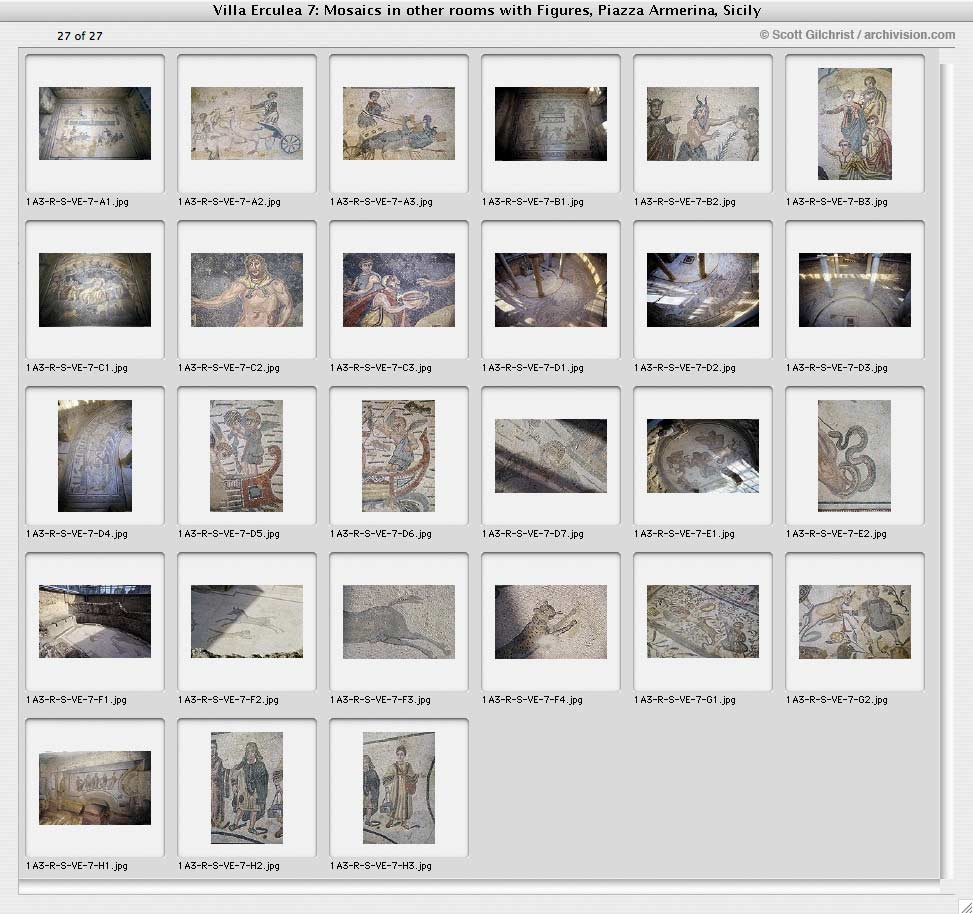Open thumbnail 1A3-R-S-VE-7-G1.jpg
This screenshot has width=973, height=914.
(703, 621)
